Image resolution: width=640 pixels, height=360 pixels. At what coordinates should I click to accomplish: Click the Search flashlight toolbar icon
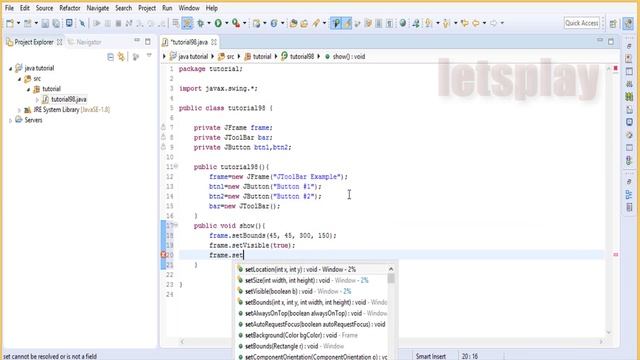coord(316,23)
